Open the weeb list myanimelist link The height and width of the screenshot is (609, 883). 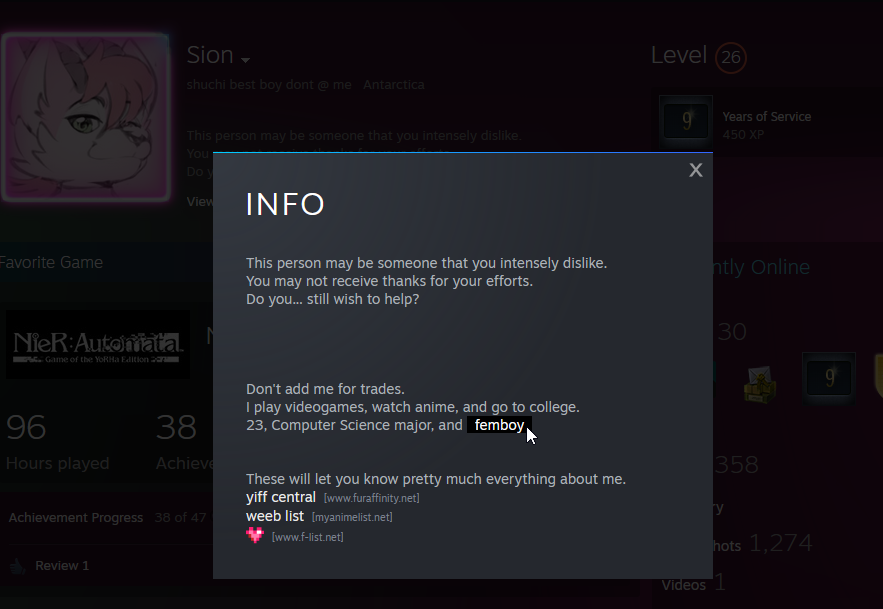point(275,516)
